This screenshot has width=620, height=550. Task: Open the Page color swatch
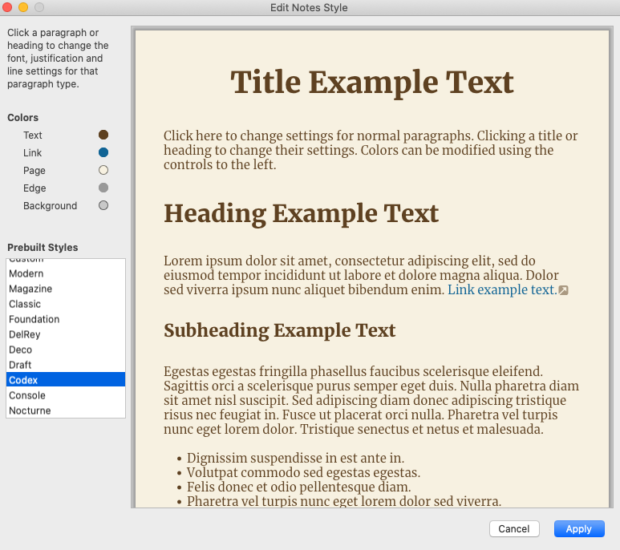click(x=103, y=170)
